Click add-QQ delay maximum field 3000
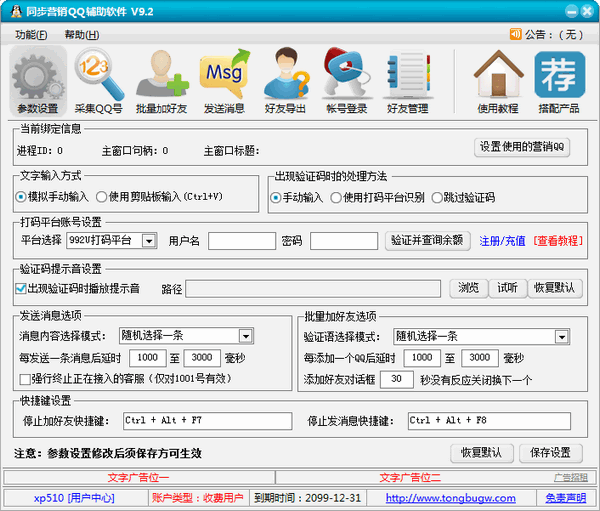 click(480, 358)
